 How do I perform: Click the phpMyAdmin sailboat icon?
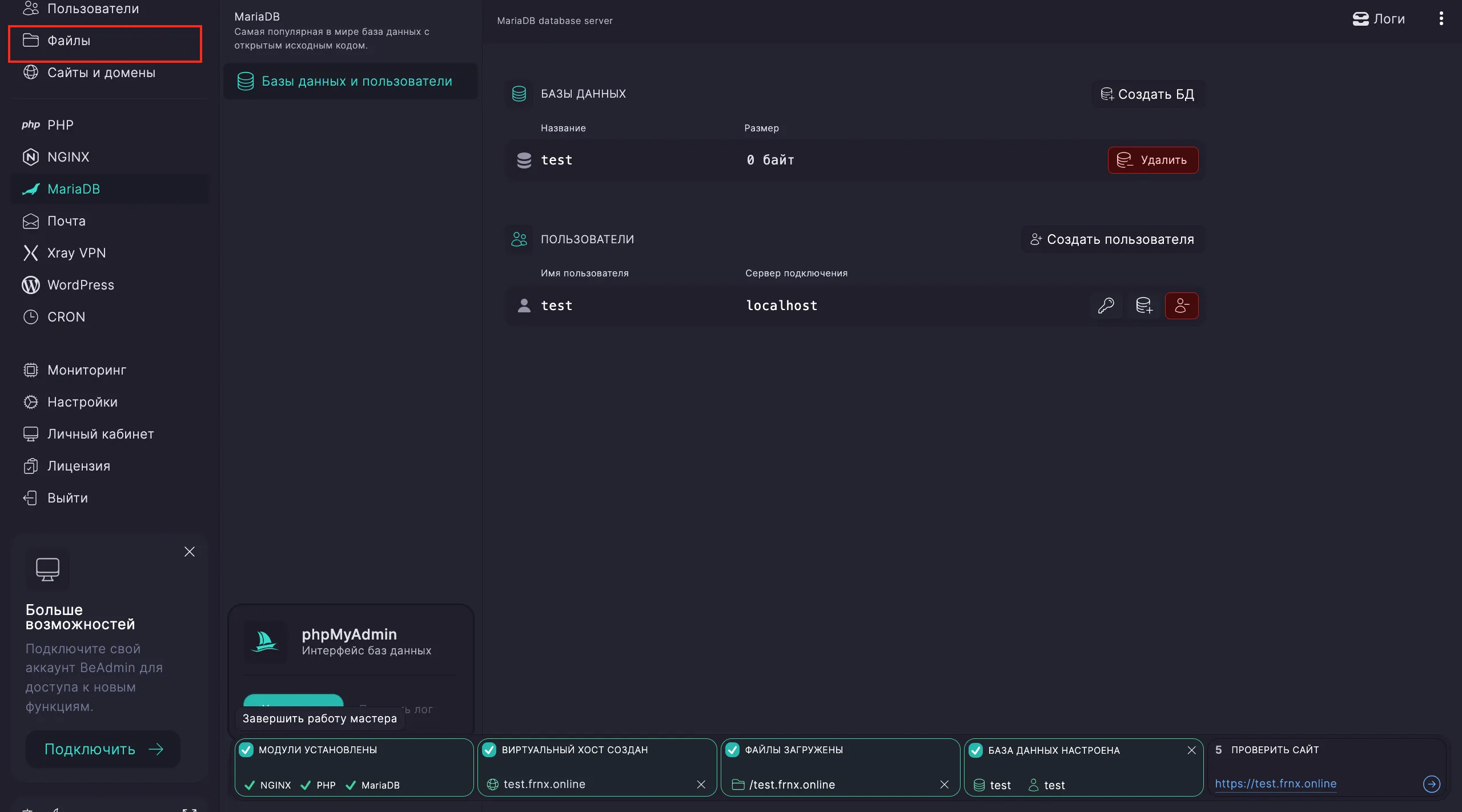(265, 642)
